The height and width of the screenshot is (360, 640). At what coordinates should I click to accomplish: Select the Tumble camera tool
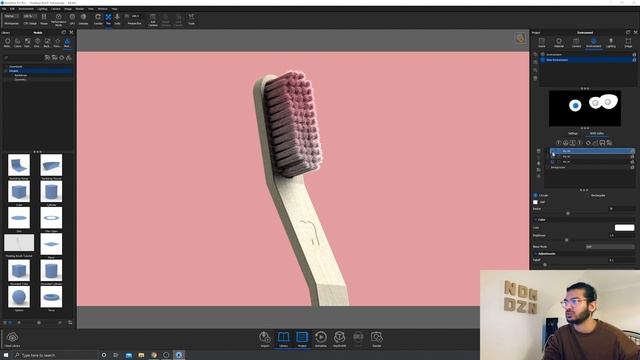coord(98,19)
